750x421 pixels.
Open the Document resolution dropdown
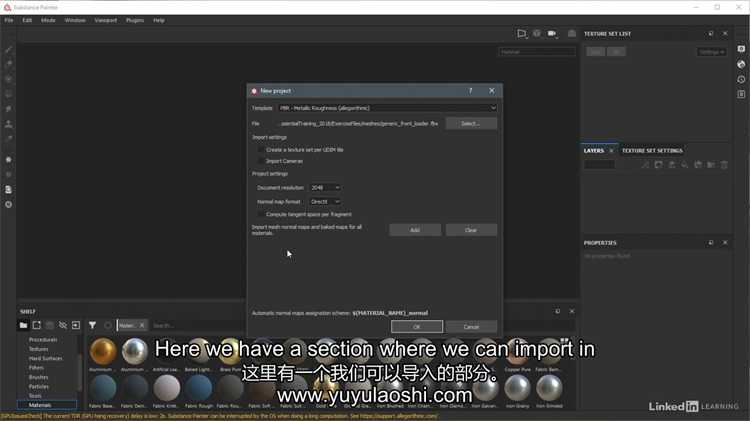(325, 188)
